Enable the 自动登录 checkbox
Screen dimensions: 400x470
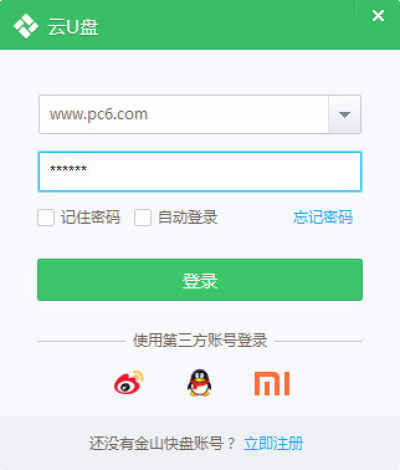143,217
